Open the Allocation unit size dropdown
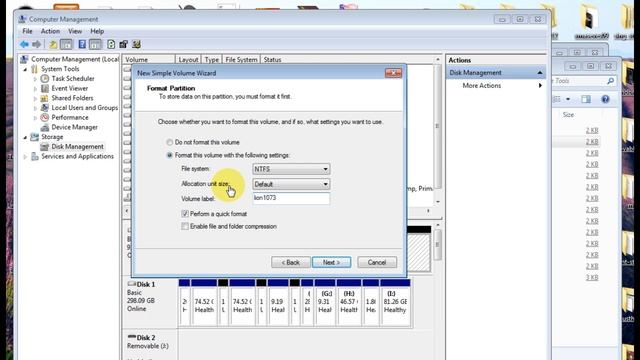 (x=291, y=184)
